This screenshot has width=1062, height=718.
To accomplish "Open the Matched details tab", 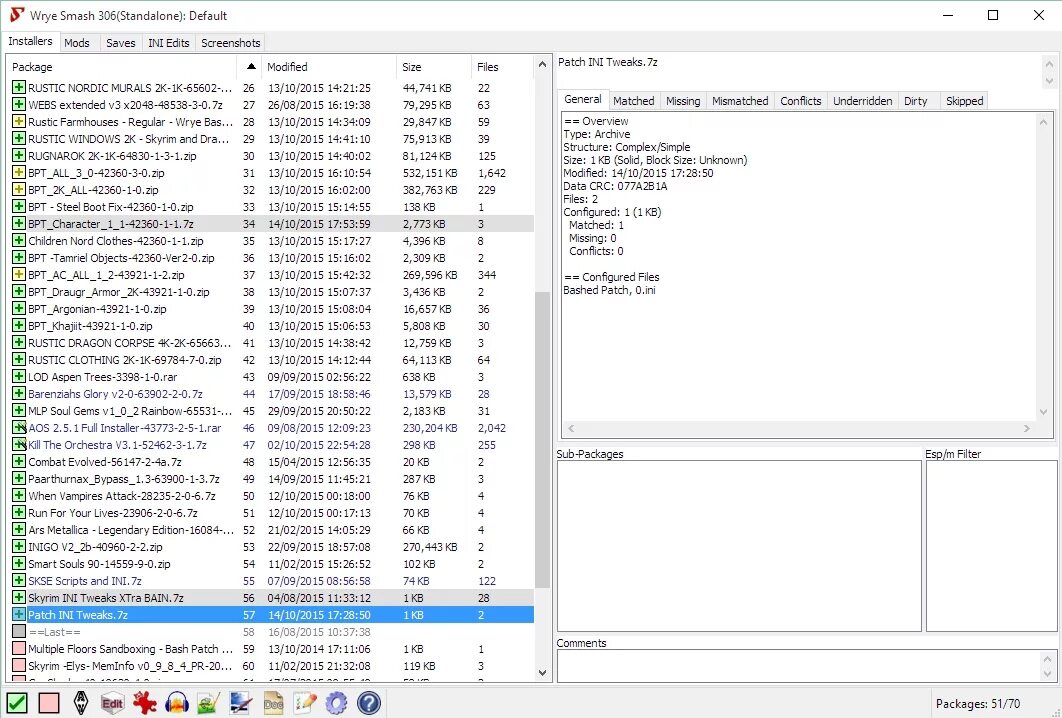I will coord(633,101).
